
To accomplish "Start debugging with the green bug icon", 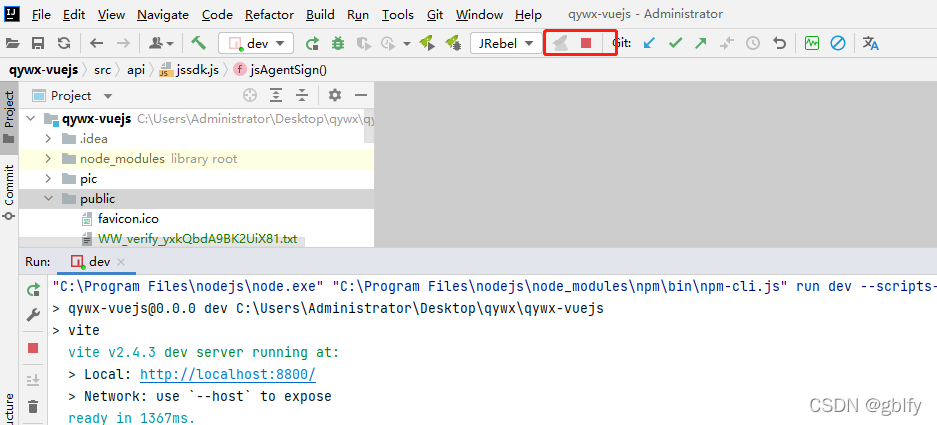I will coord(338,43).
